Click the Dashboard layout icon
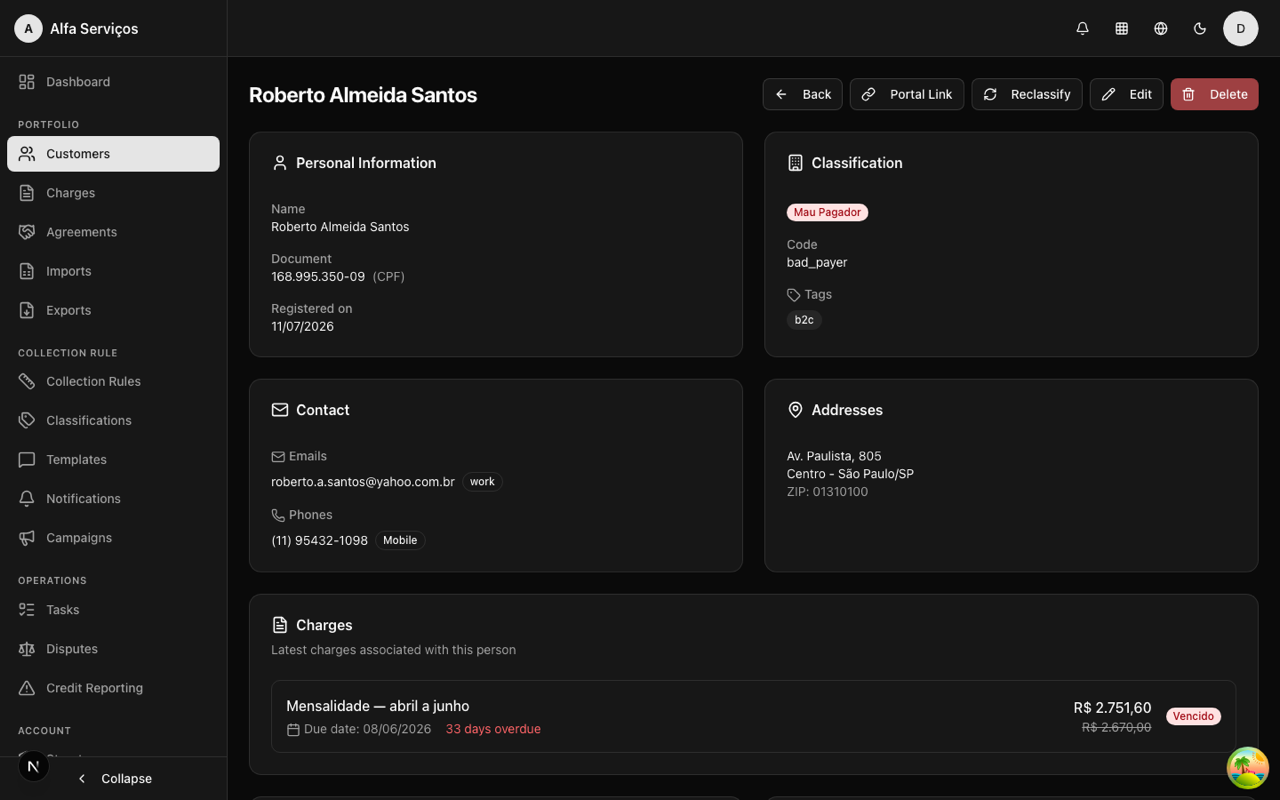Image resolution: width=1280 pixels, height=800 pixels. [x=27, y=82]
